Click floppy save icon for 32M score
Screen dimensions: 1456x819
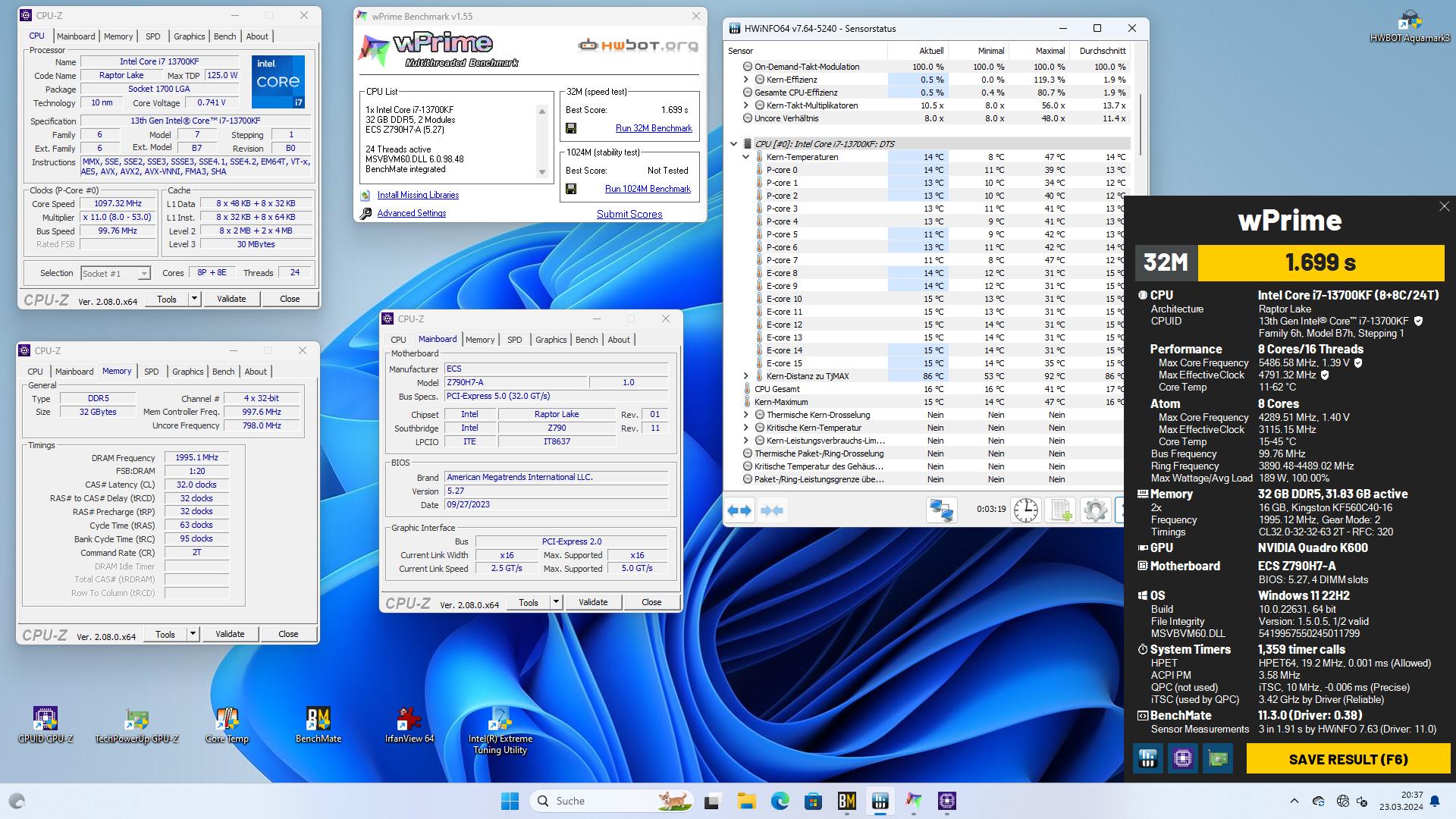pos(571,128)
